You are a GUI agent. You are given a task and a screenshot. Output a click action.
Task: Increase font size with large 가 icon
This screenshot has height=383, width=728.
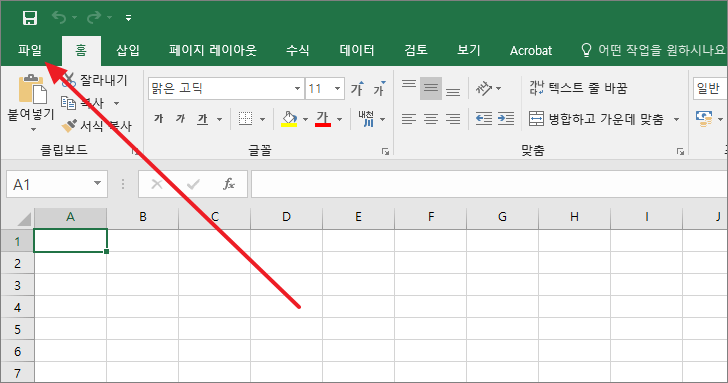coord(358,88)
